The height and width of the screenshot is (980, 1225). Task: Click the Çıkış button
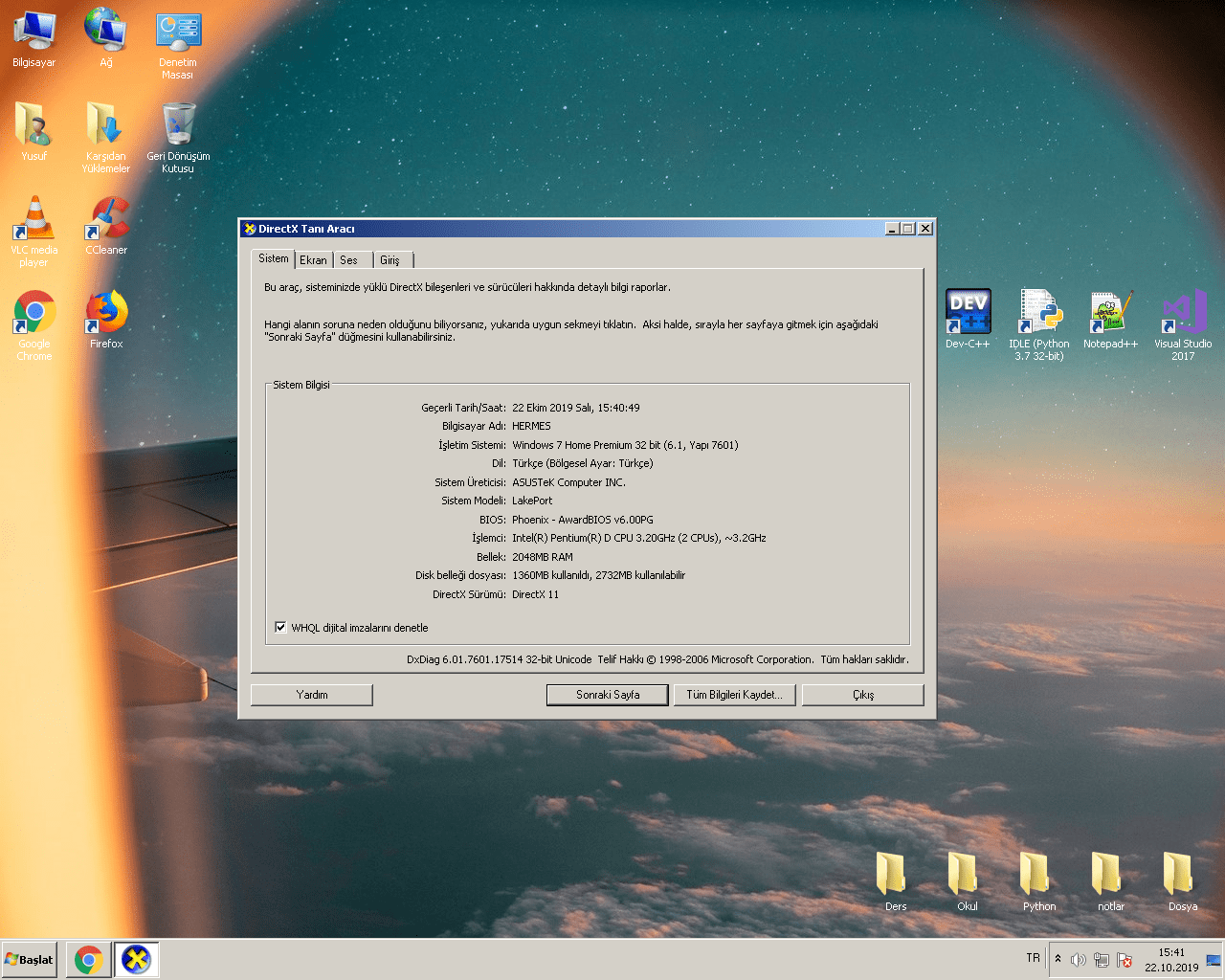pyautogui.click(x=863, y=695)
